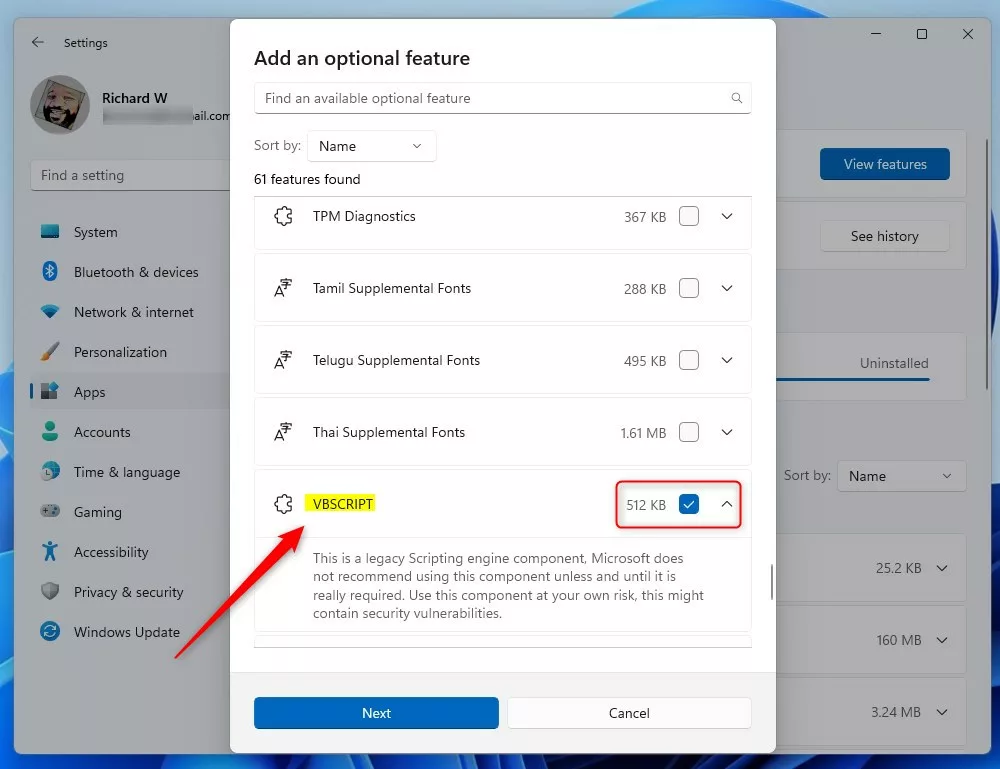The height and width of the screenshot is (769, 1000).
Task: Focus the Find an available optional feature field
Action: [x=503, y=98]
